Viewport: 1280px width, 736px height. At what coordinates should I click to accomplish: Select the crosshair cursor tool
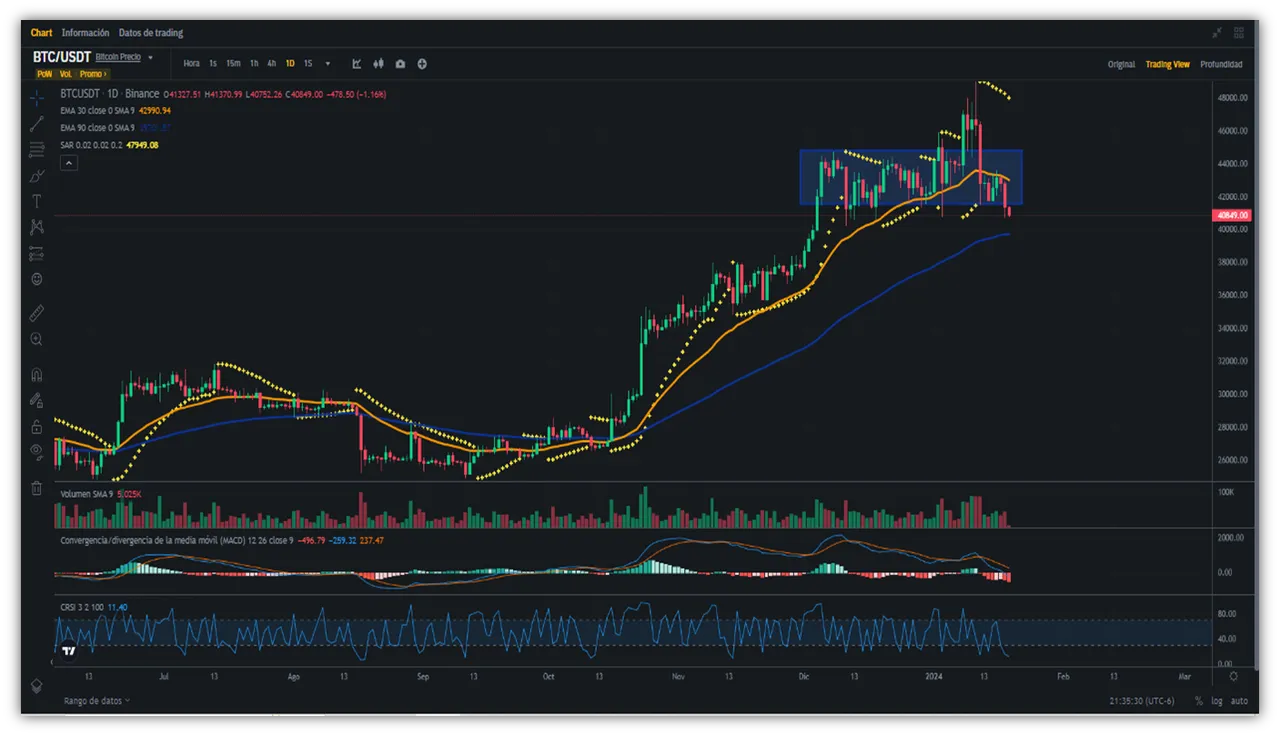(36, 98)
